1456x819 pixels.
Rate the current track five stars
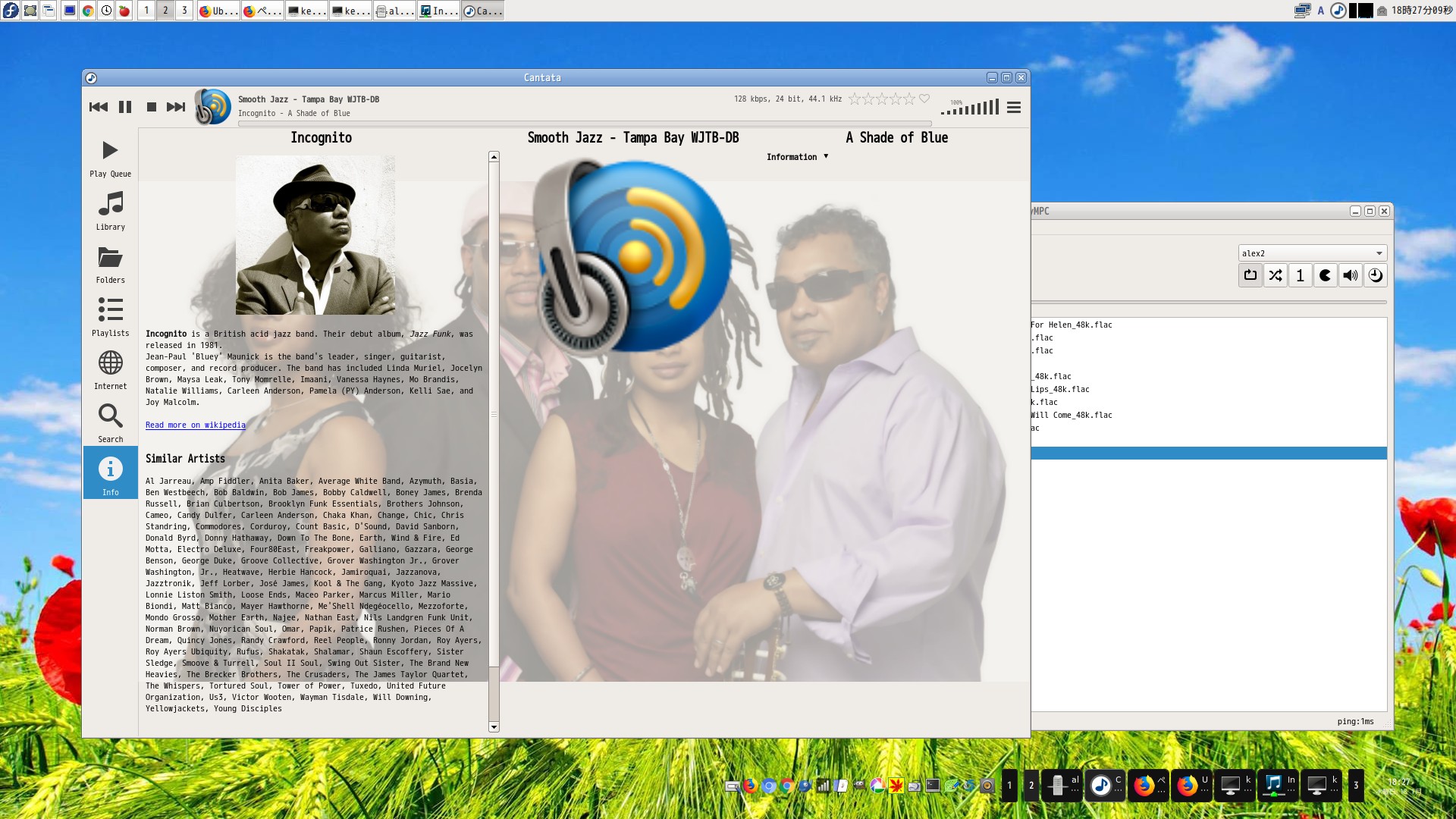click(x=910, y=99)
